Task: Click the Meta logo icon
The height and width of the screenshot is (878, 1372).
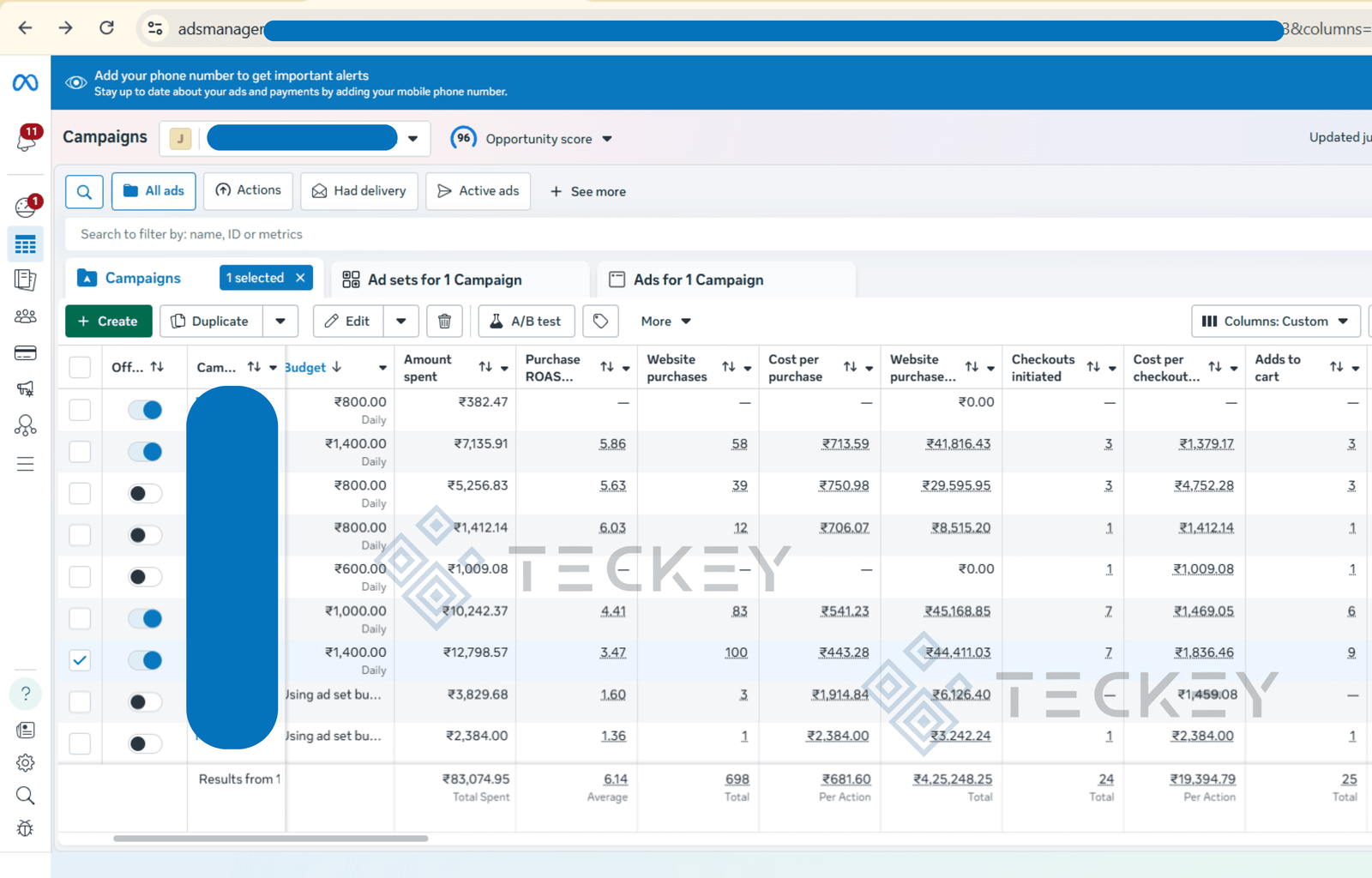Action: tap(25, 82)
